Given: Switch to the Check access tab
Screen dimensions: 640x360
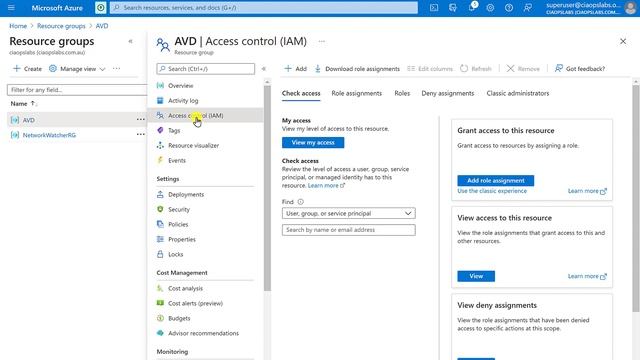Looking at the screenshot, I should [x=301, y=93].
